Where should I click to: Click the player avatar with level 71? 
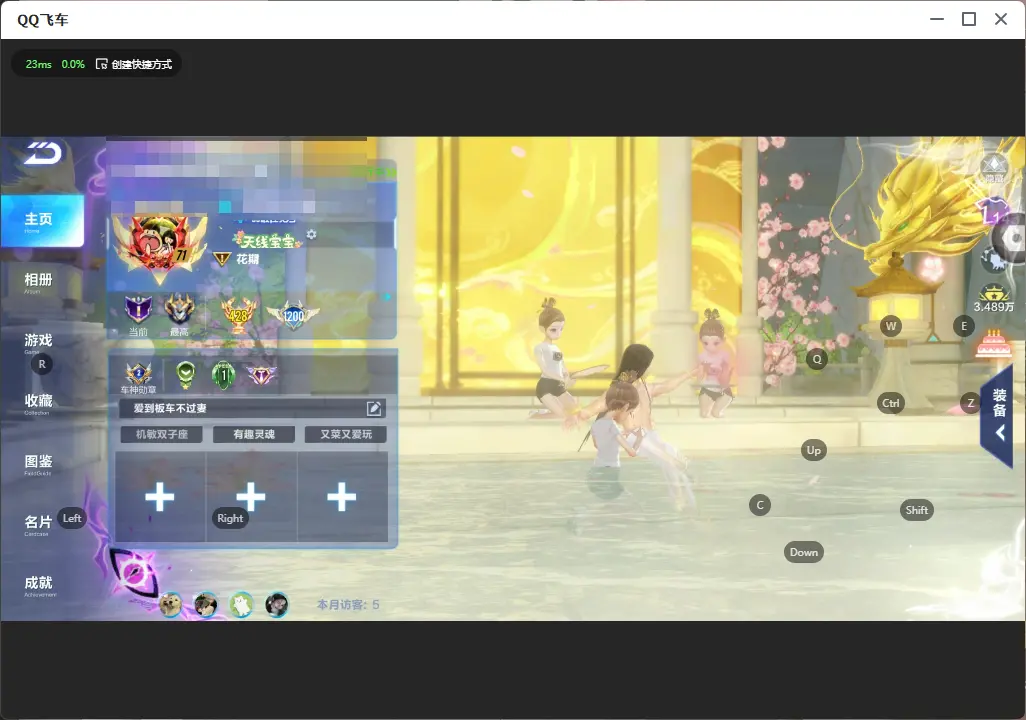(x=160, y=247)
